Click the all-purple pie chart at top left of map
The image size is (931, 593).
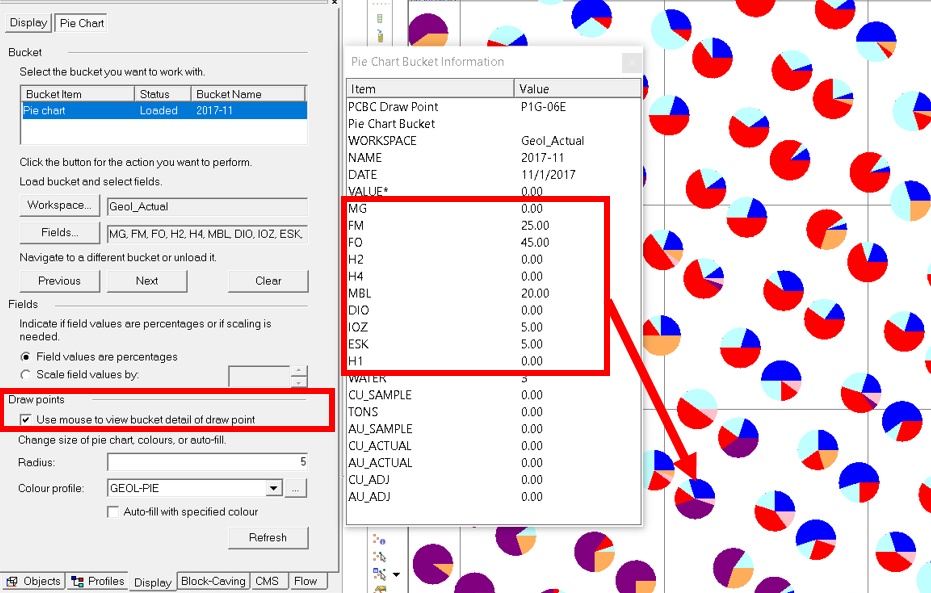429,29
